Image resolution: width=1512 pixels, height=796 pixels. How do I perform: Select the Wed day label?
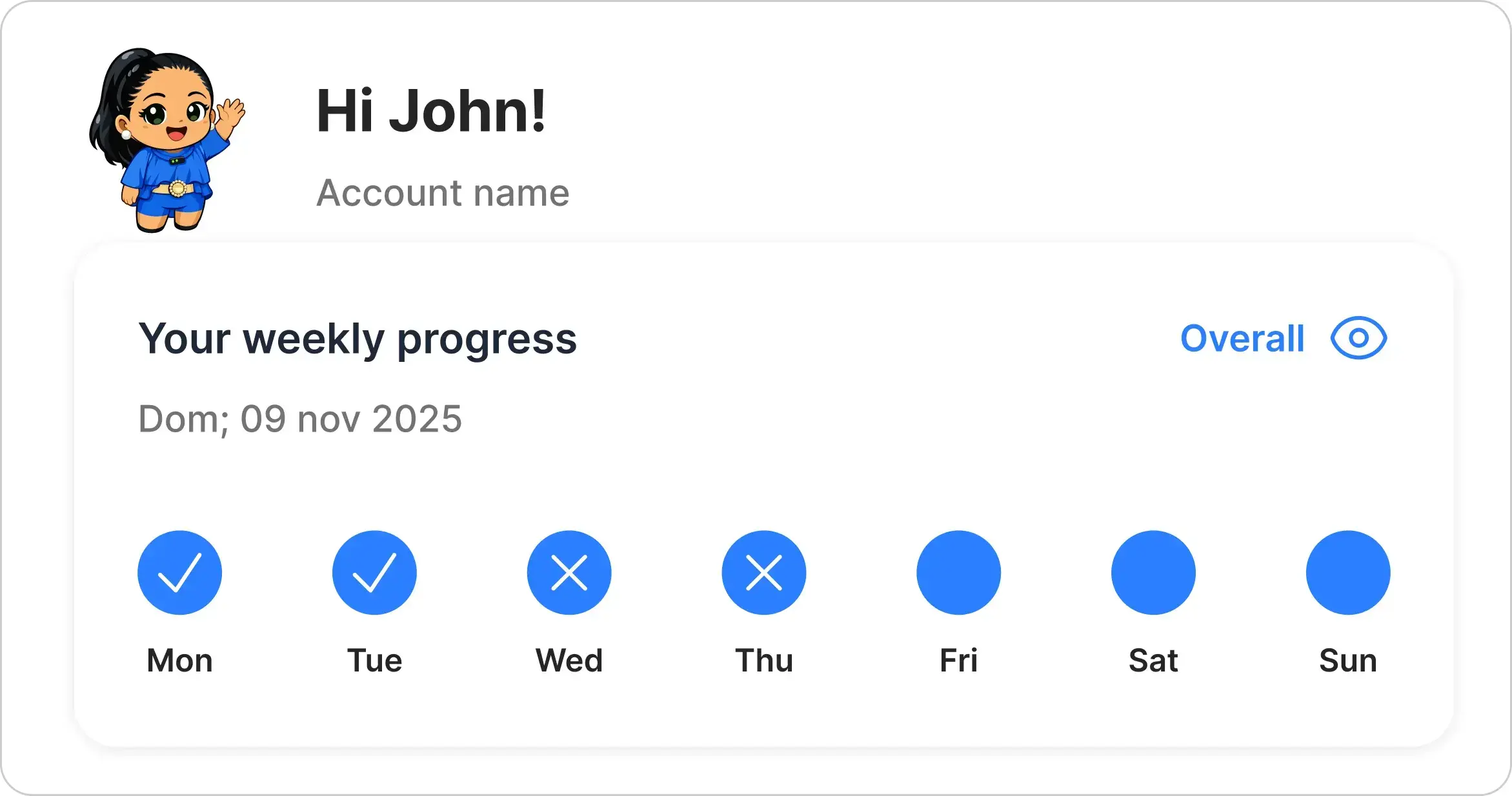tap(569, 661)
